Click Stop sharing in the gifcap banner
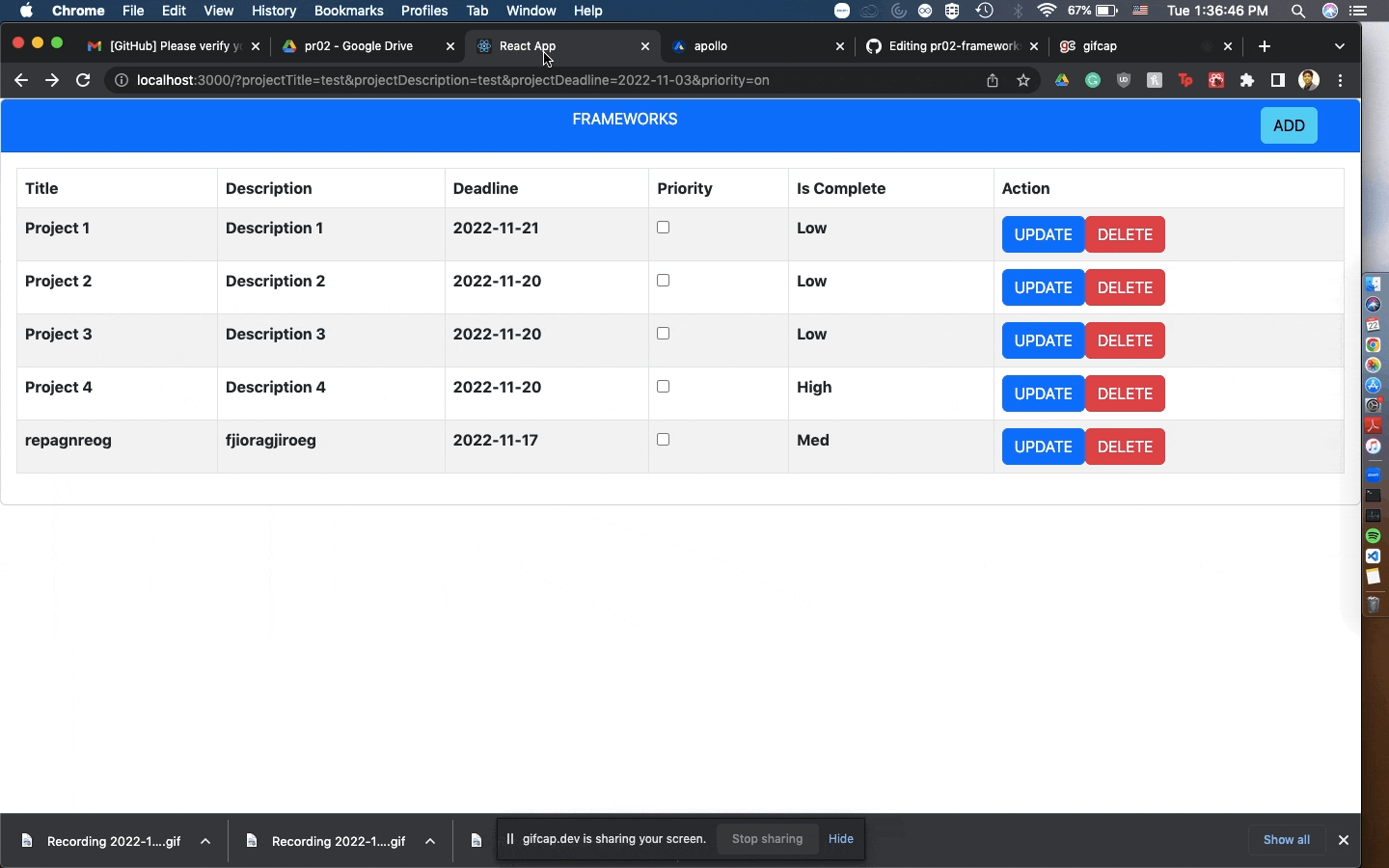This screenshot has width=1389, height=868. coord(766,838)
